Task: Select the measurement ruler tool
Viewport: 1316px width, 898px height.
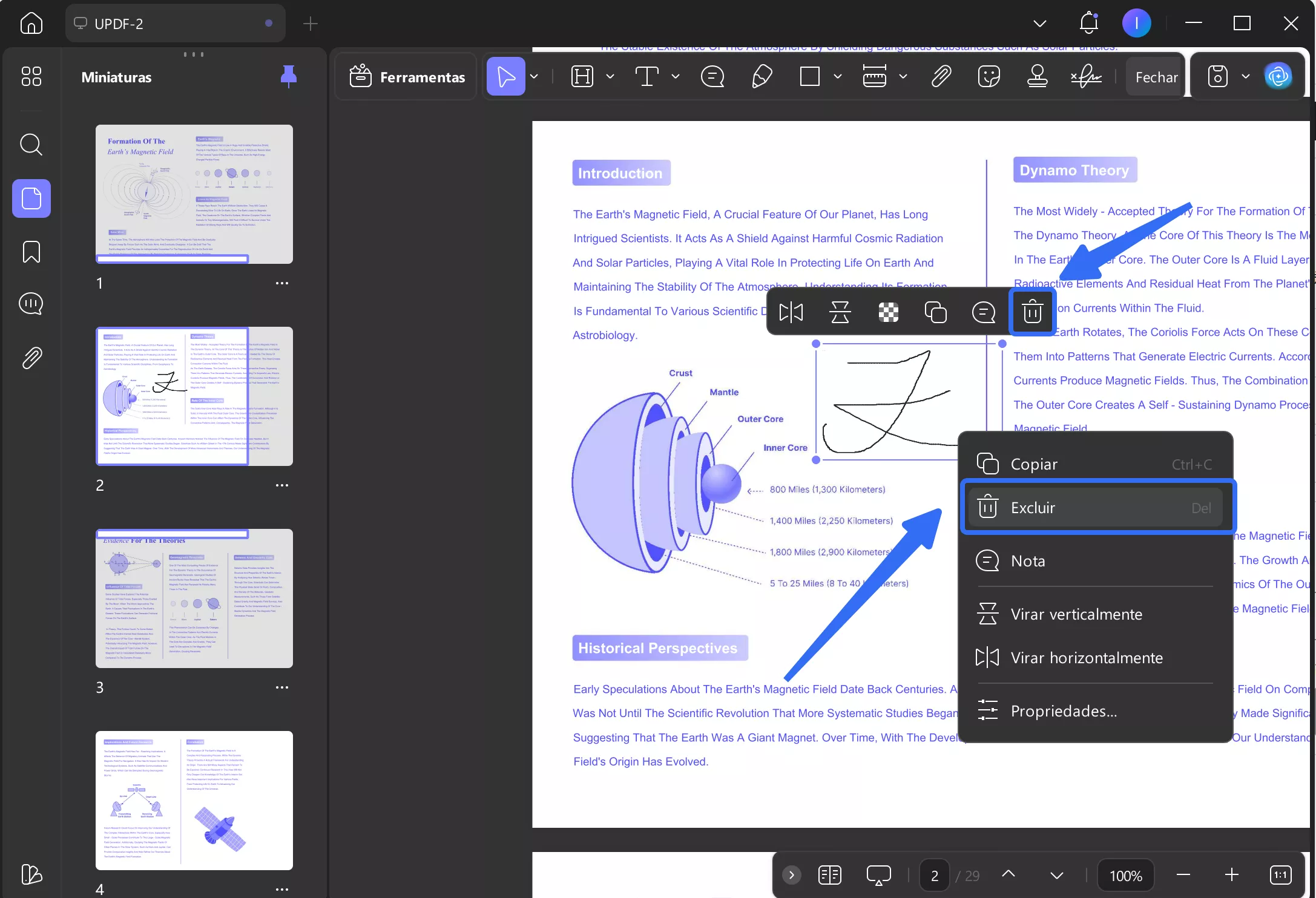Action: pyautogui.click(x=874, y=76)
